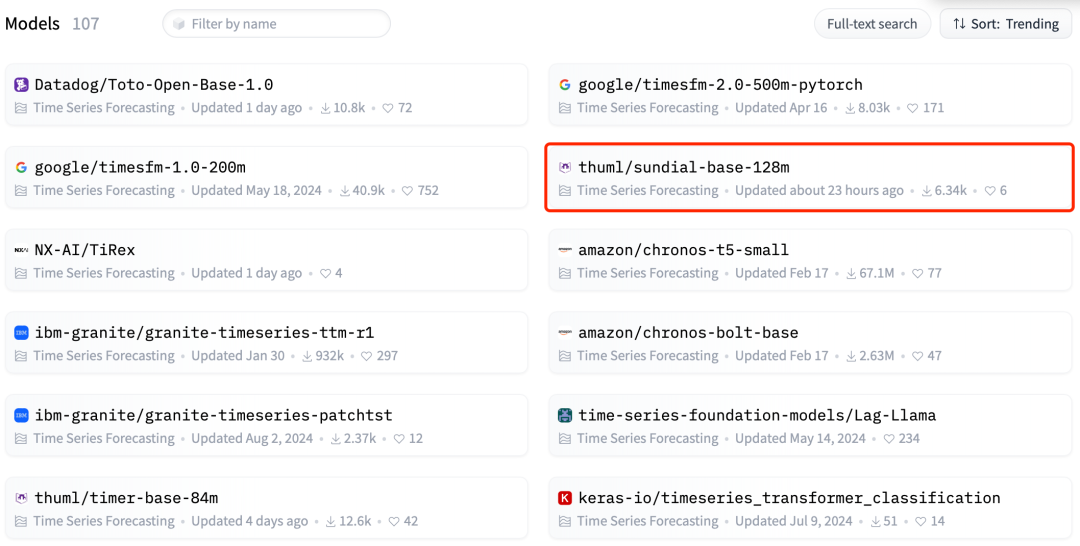Open google/timesfm-2.0-500m-pytorch model
The width and height of the screenshot is (1080, 546).
tap(810, 95)
